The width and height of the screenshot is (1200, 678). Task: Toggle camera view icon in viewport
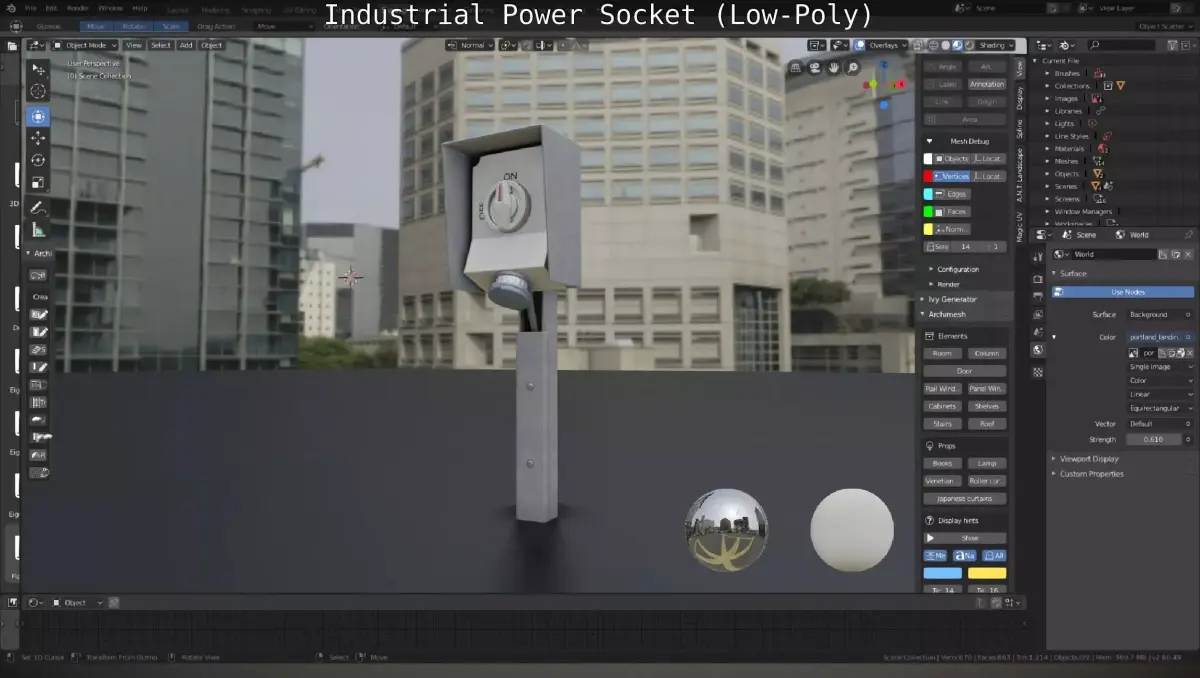click(x=814, y=68)
